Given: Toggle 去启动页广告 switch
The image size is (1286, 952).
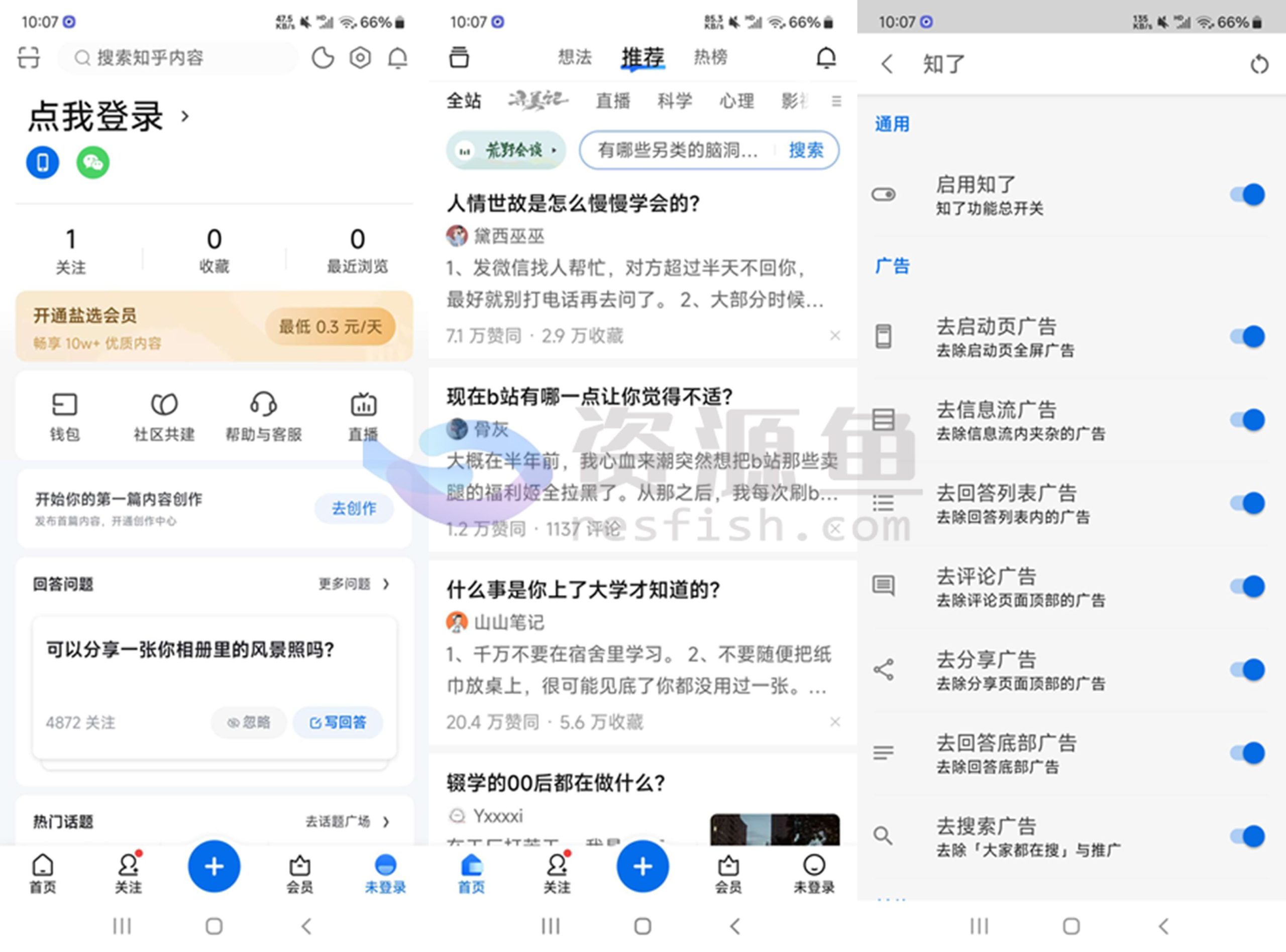Looking at the screenshot, I should [1247, 336].
